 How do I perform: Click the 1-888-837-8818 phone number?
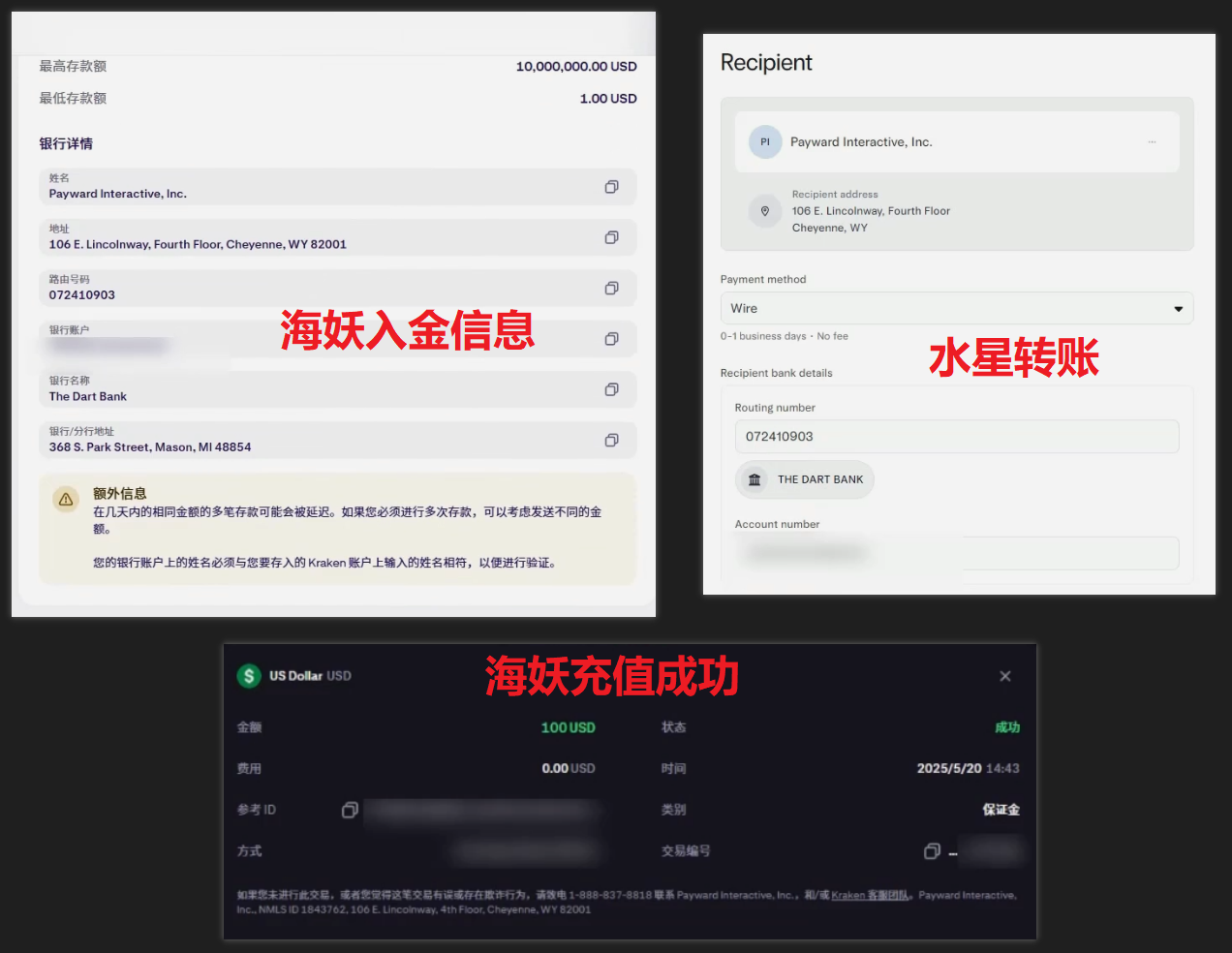tap(610, 895)
